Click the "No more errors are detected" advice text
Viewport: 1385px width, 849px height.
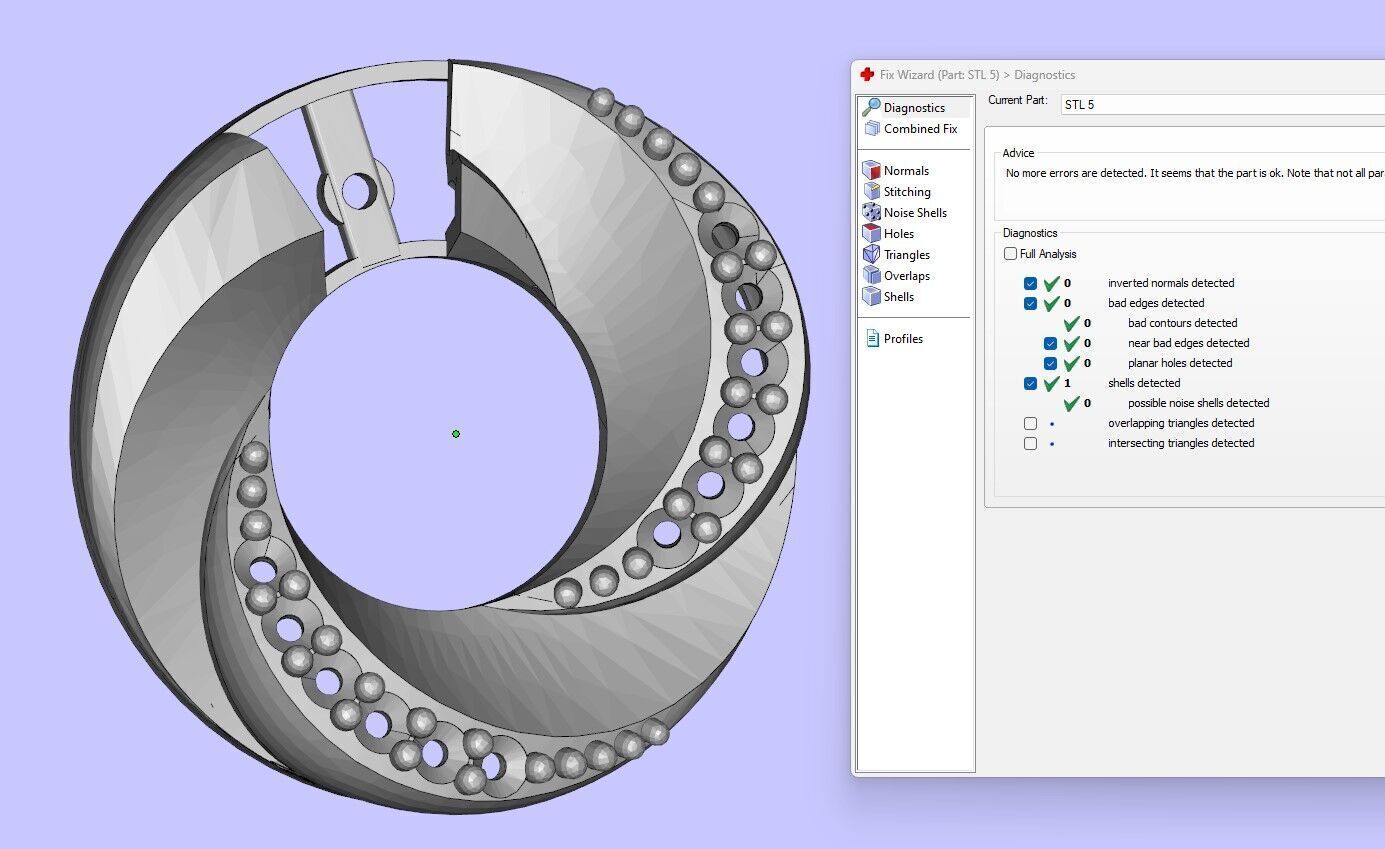click(1194, 173)
